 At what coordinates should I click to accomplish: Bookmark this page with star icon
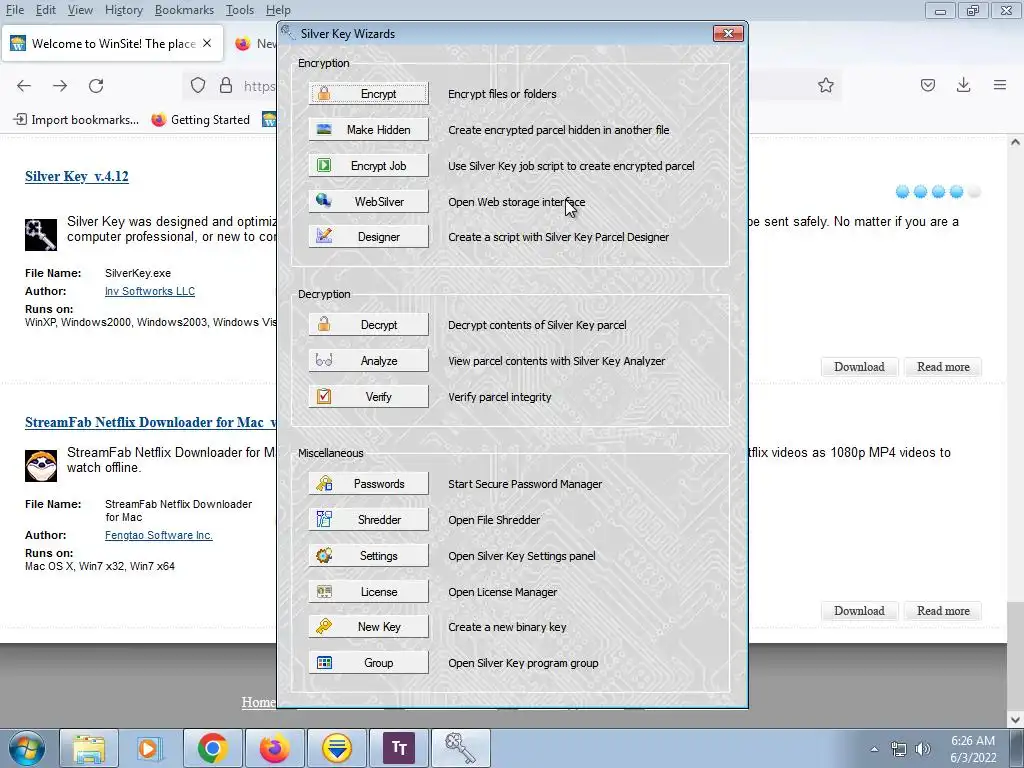(x=825, y=86)
